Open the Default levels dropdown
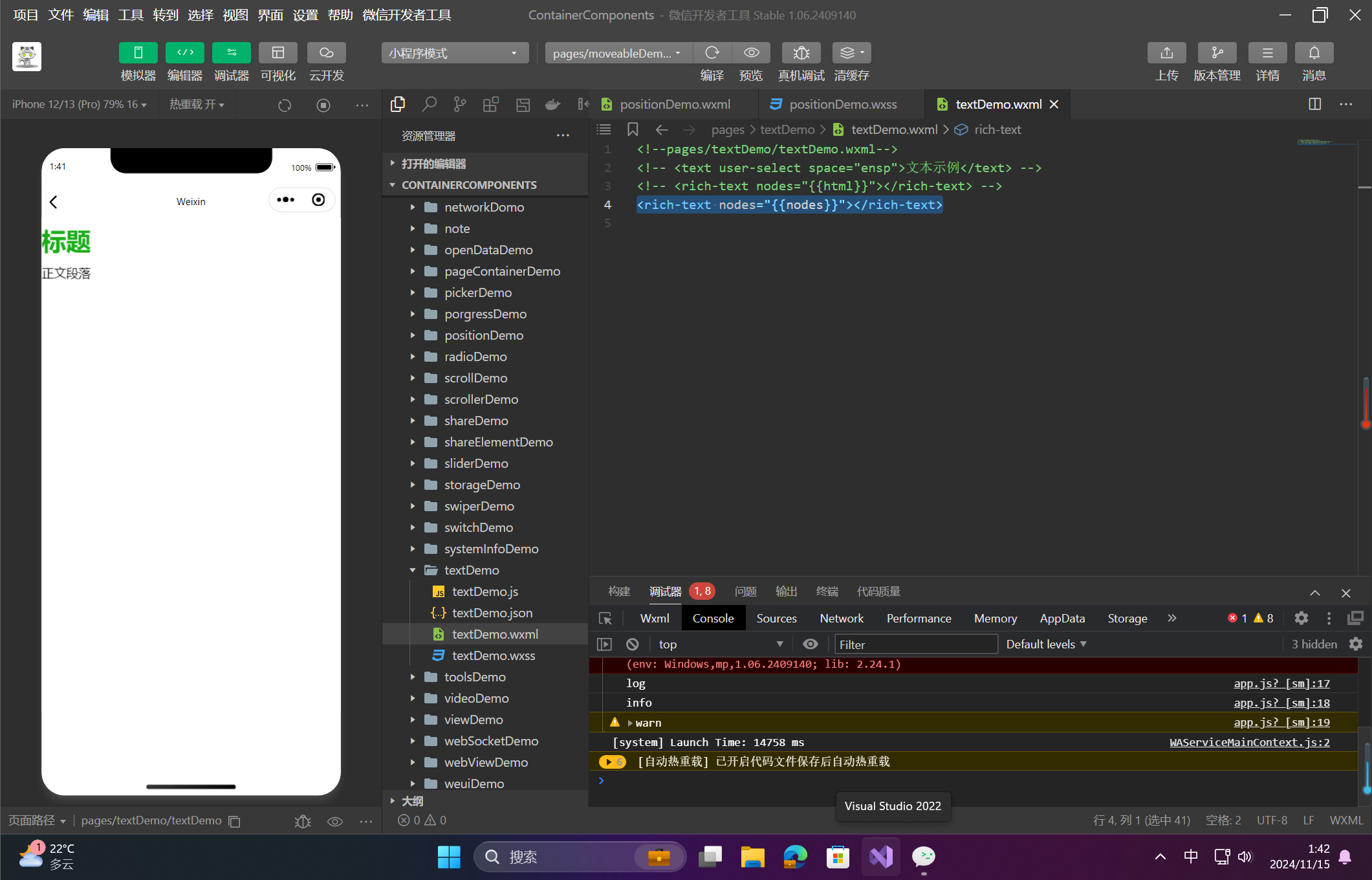 pos(1046,644)
